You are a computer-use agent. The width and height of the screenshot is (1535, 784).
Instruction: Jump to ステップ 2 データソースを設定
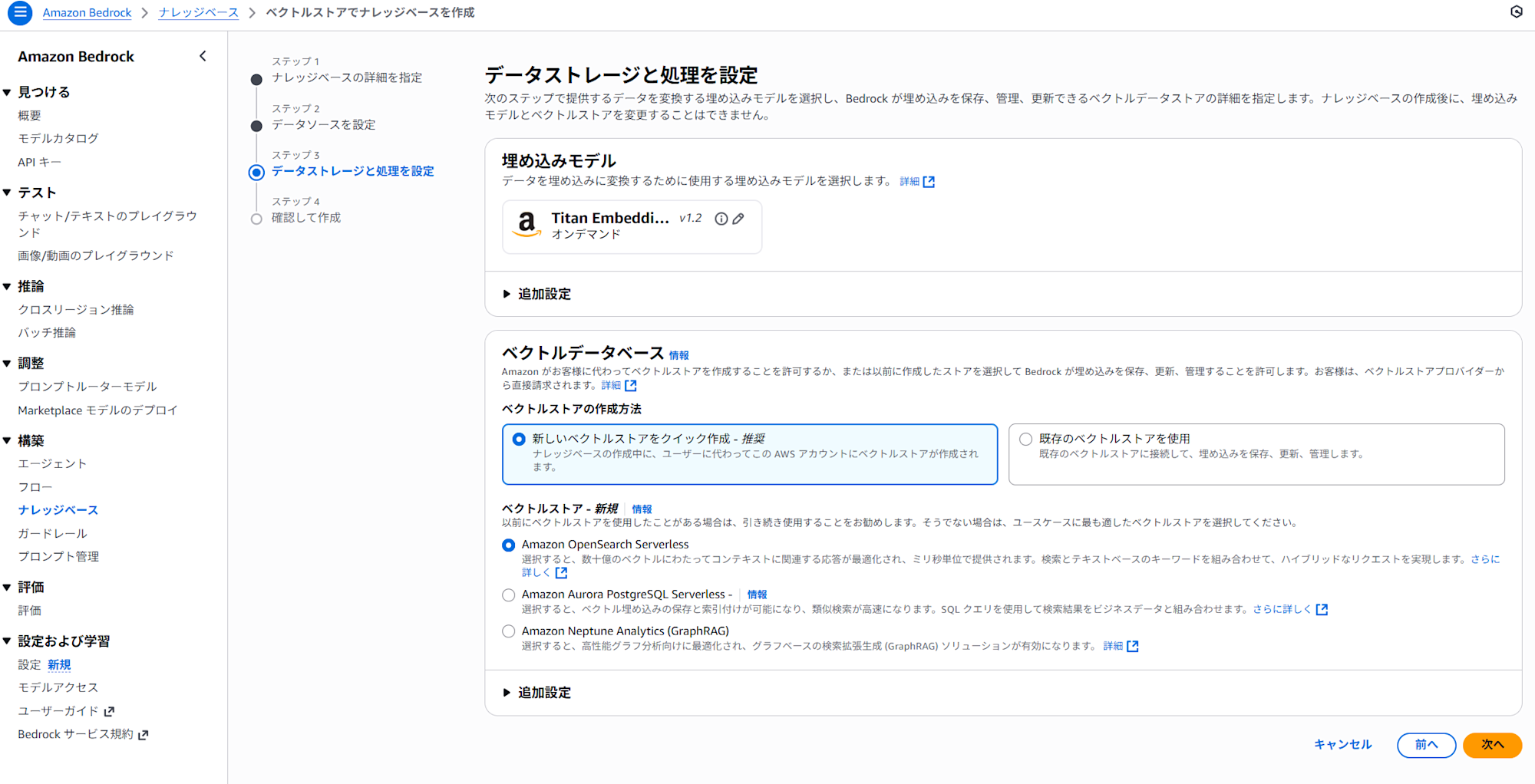tap(323, 125)
